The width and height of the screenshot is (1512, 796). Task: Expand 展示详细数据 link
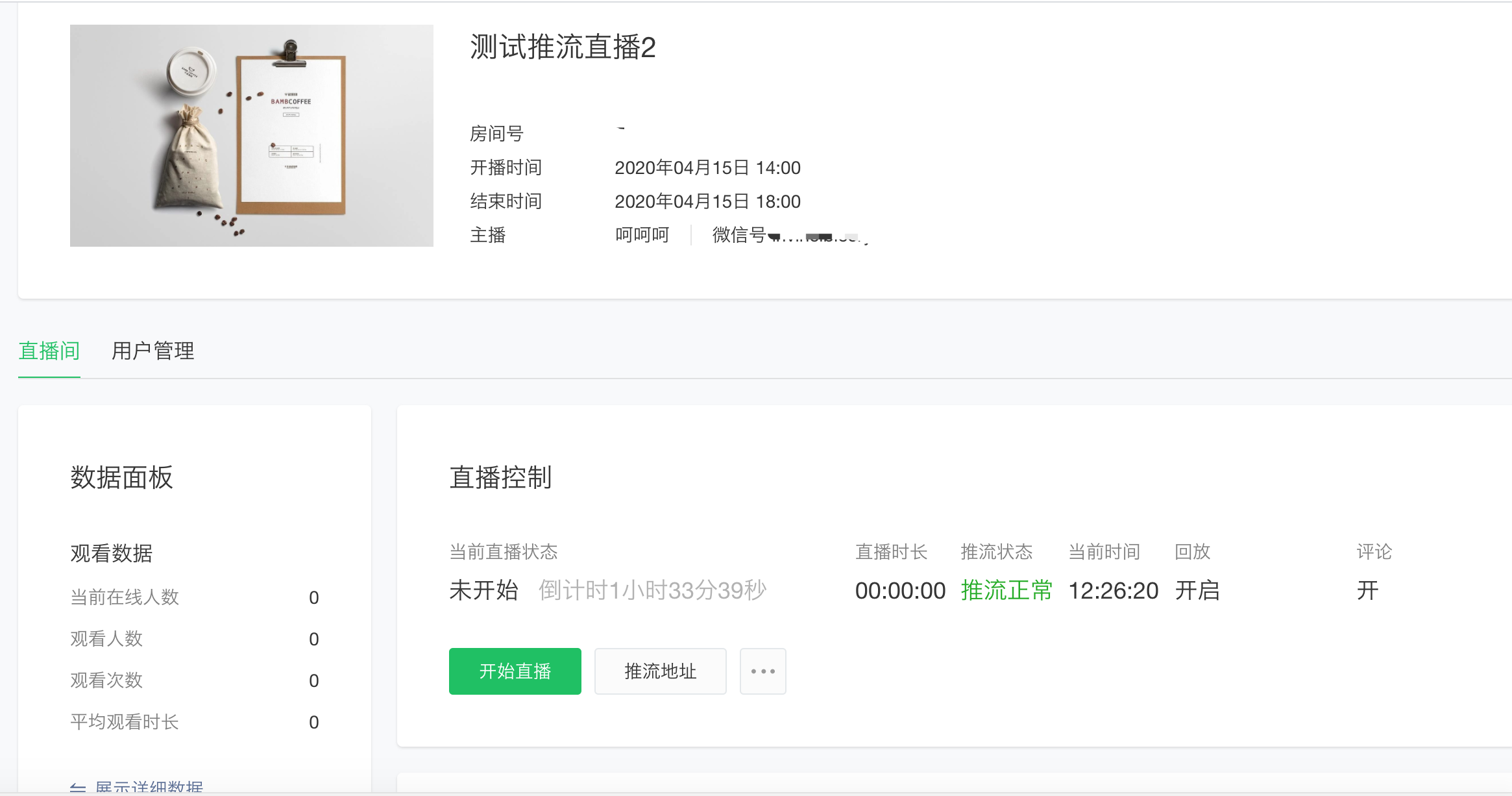coord(149,787)
